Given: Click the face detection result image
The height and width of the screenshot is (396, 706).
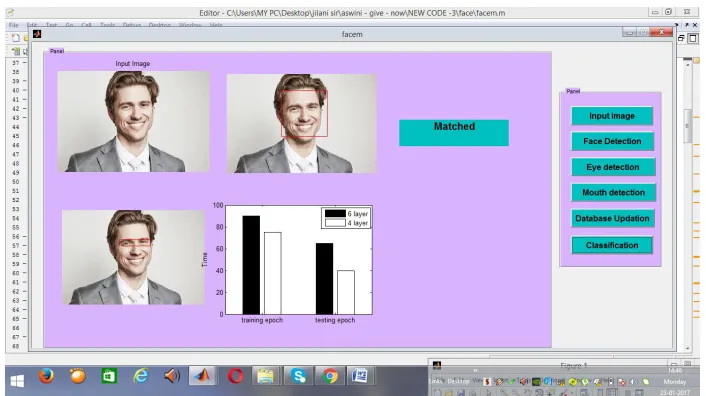Looking at the screenshot, I should point(302,124).
